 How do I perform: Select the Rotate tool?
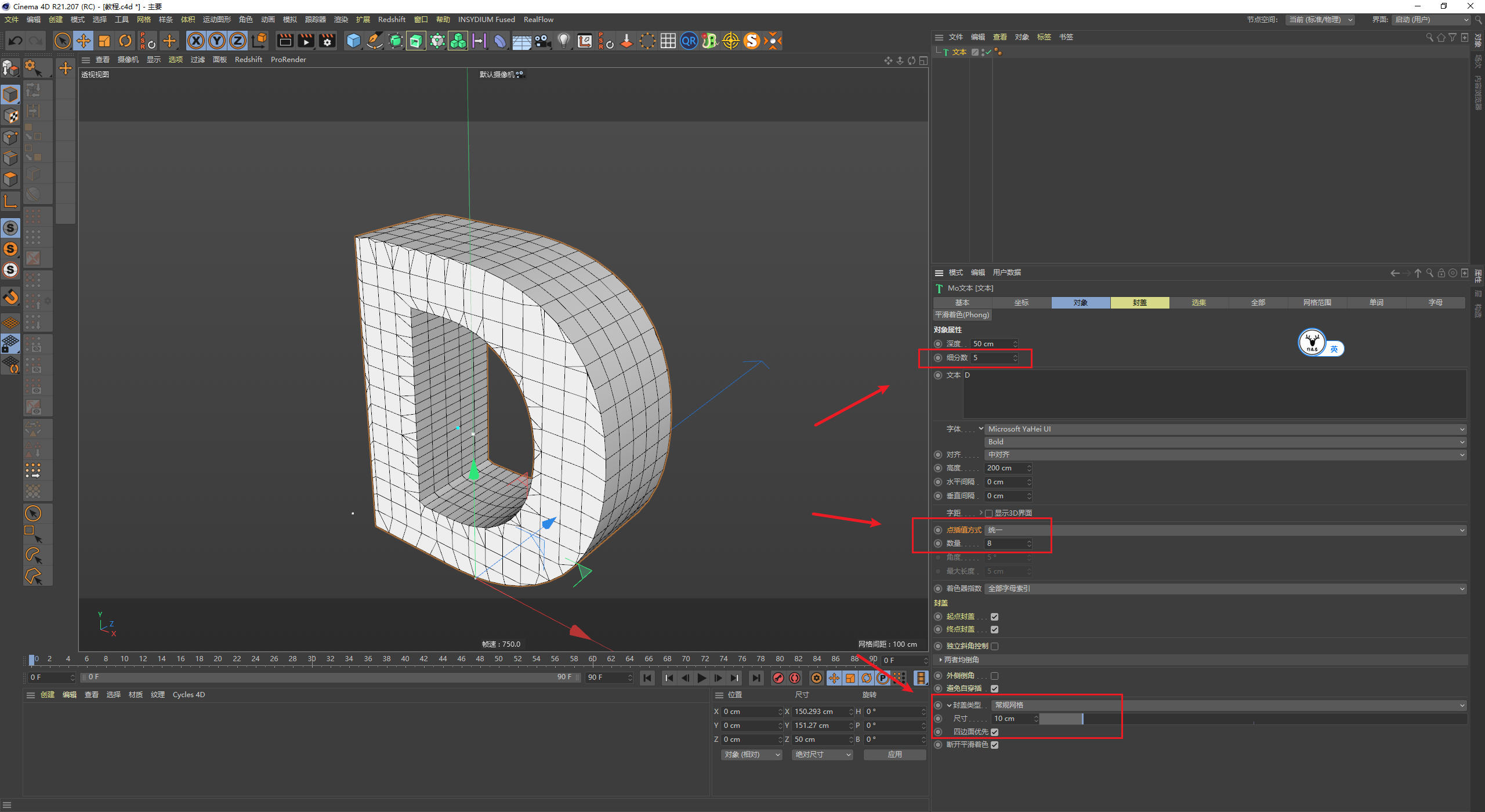[x=125, y=41]
